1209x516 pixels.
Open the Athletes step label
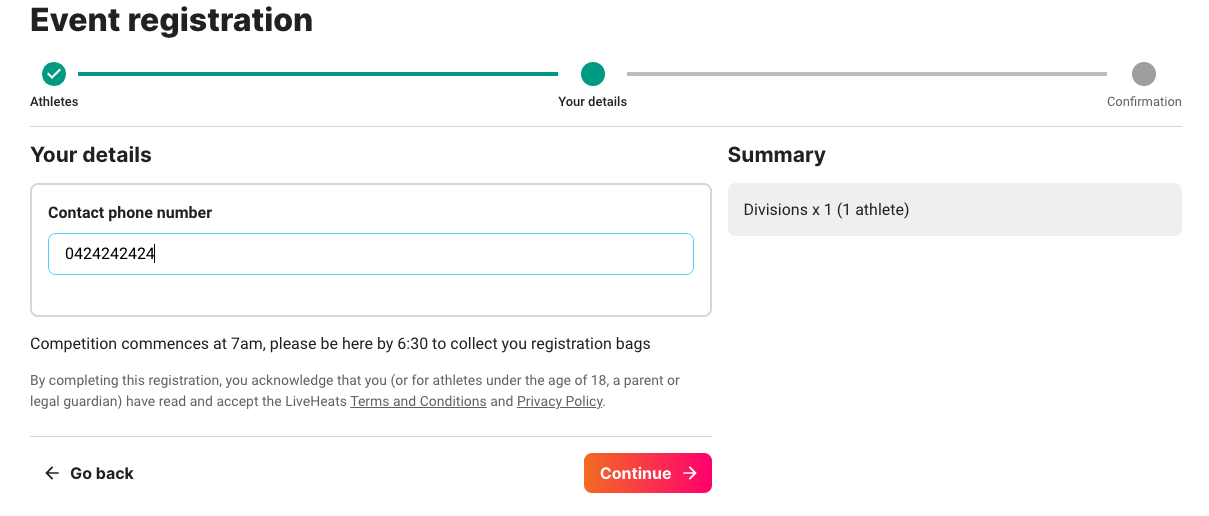click(54, 102)
